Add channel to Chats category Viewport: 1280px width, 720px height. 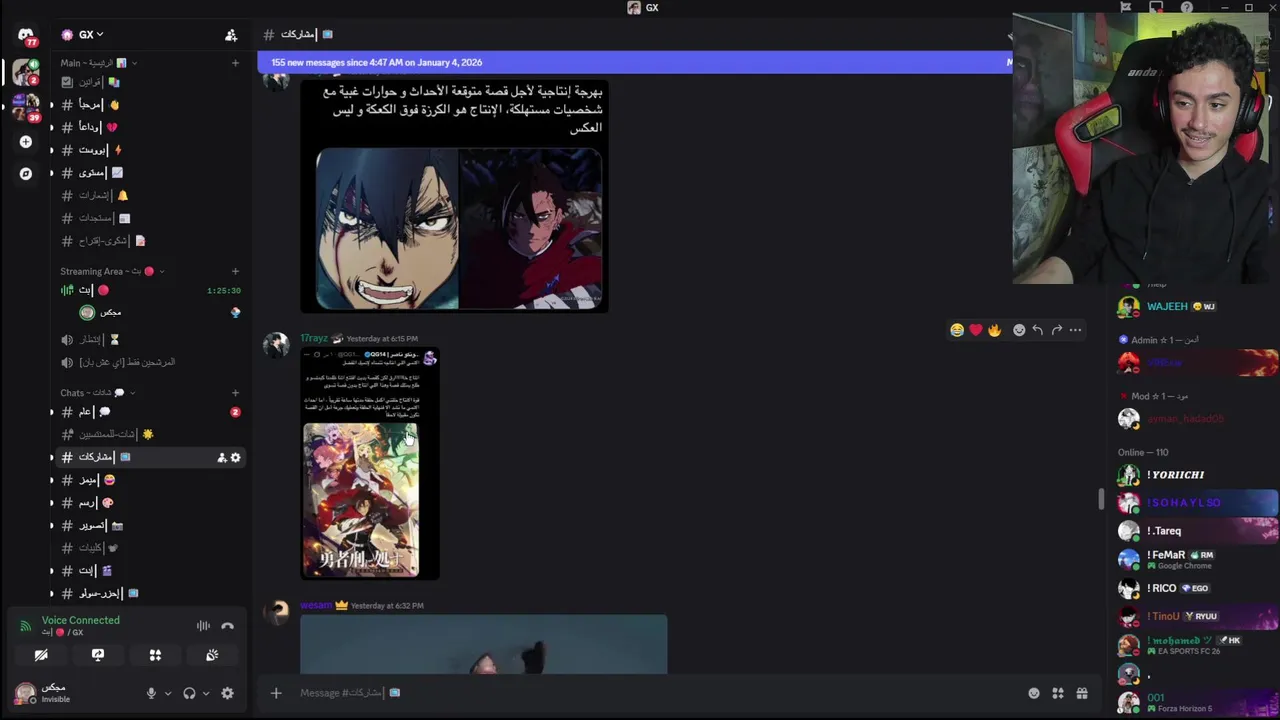[235, 393]
